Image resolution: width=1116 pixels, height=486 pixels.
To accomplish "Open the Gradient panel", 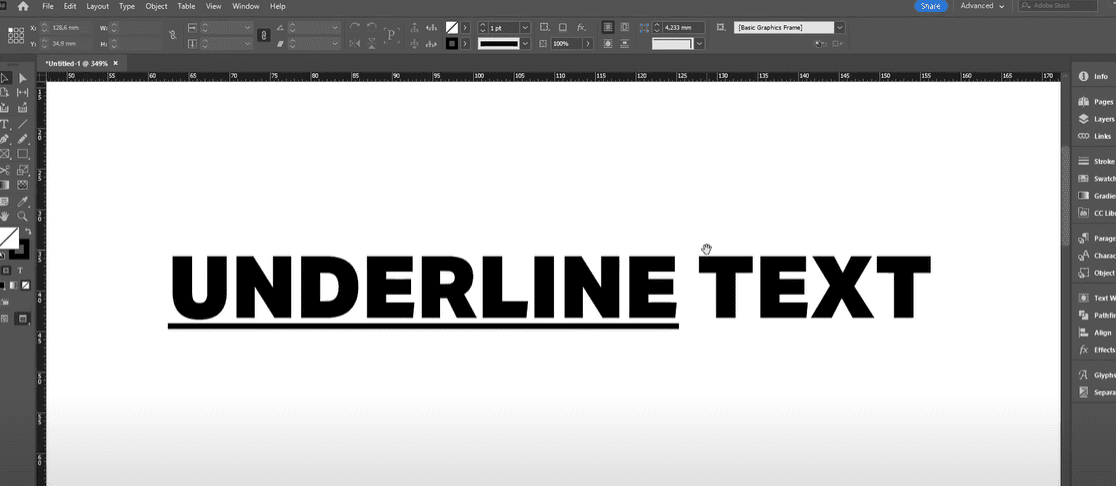I will tap(1096, 196).
